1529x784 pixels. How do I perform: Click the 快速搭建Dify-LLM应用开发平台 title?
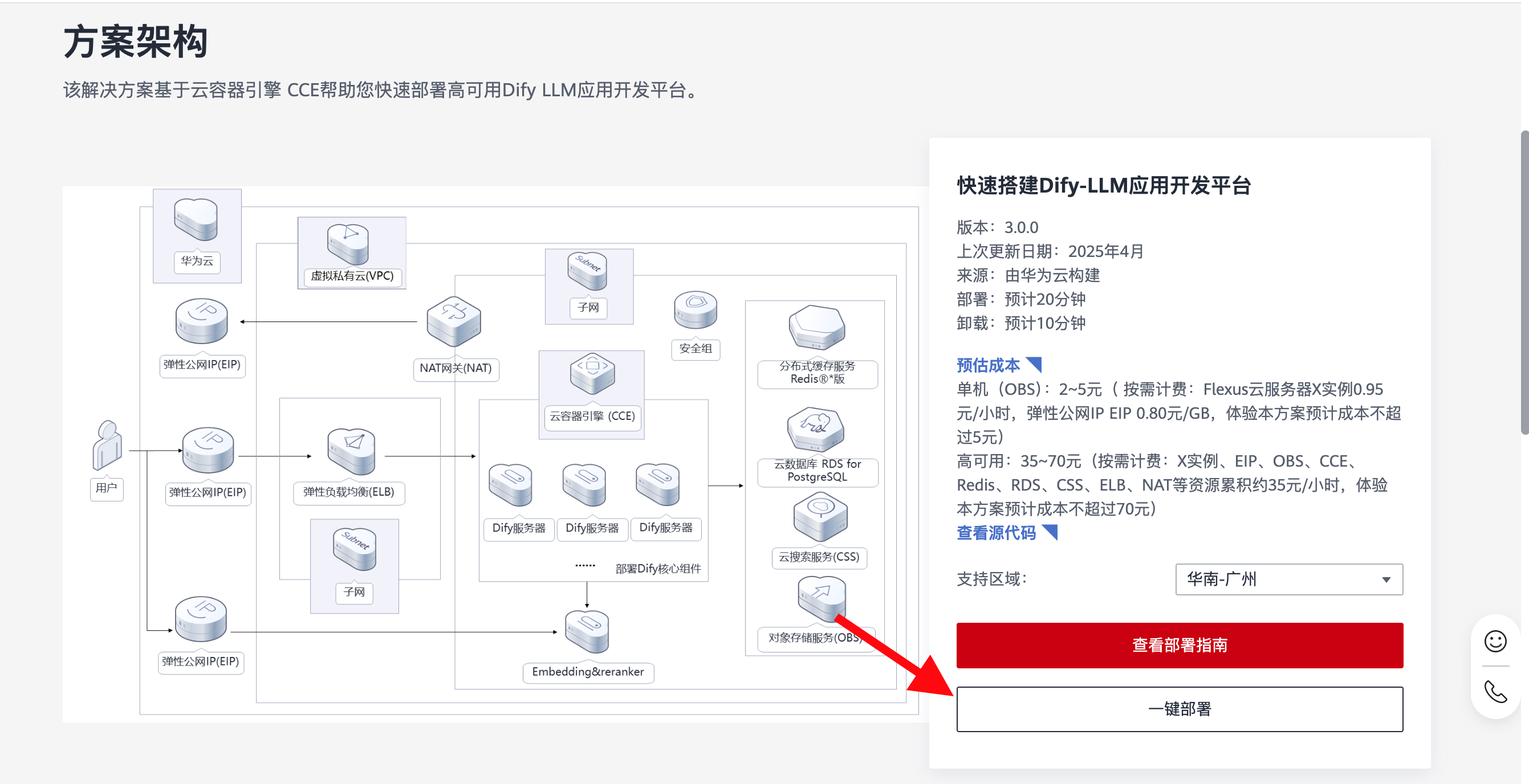click(1103, 186)
